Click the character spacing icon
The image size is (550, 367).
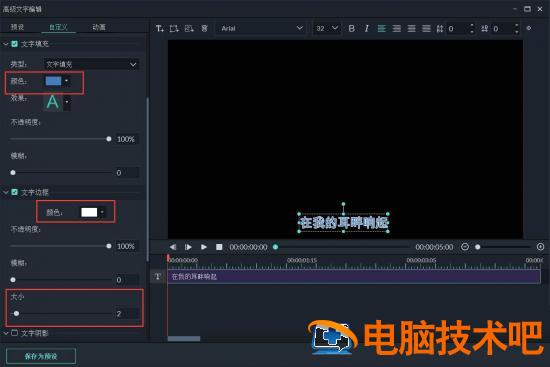point(485,28)
